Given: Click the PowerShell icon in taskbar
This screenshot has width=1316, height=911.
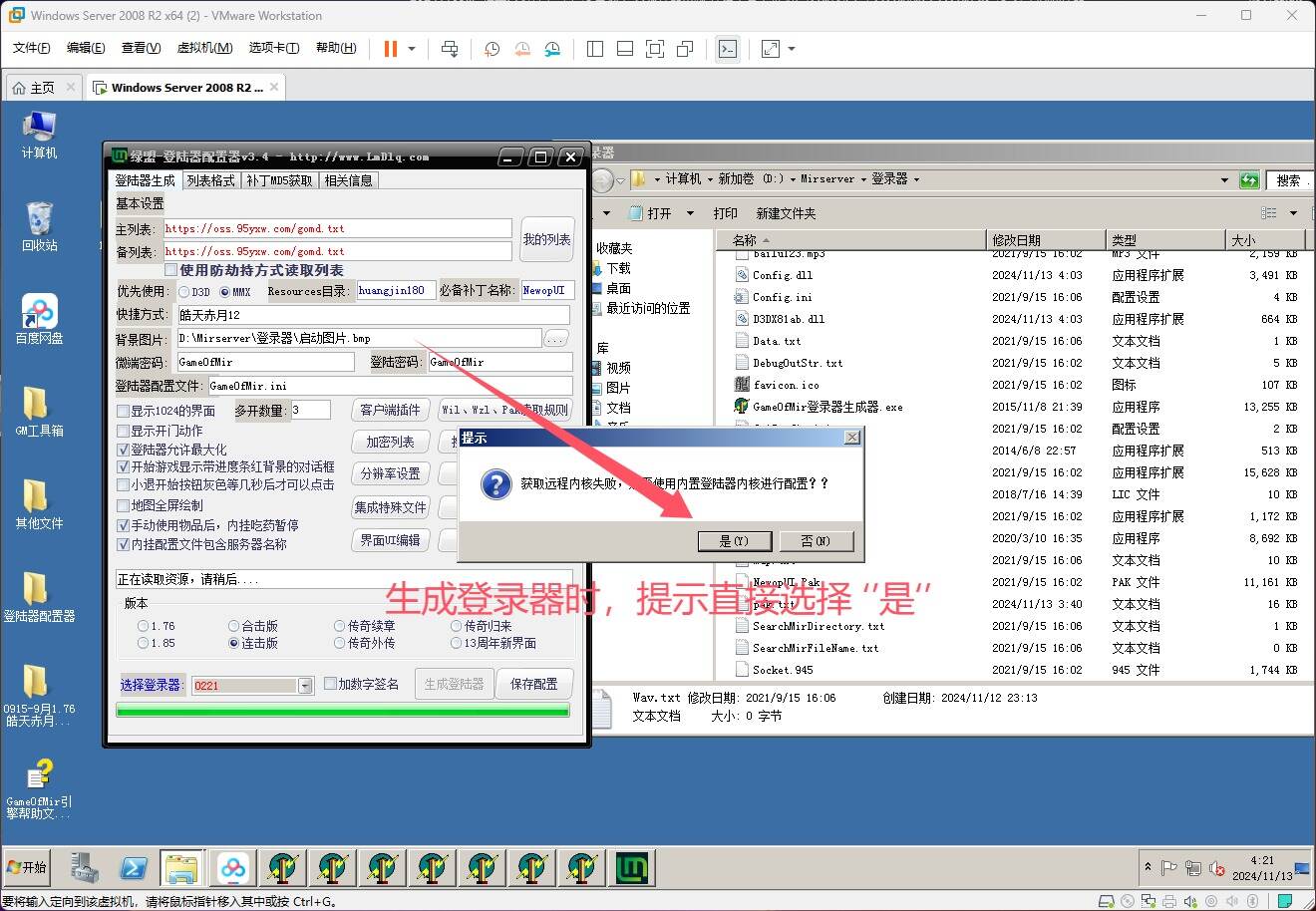Looking at the screenshot, I should 134,868.
